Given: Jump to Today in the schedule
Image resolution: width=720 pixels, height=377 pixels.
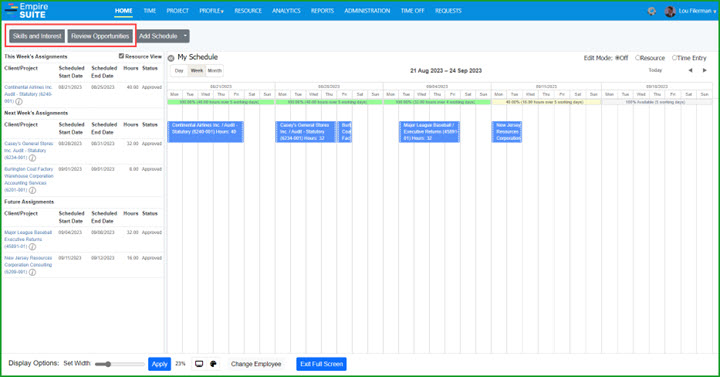Looking at the screenshot, I should (x=655, y=70).
